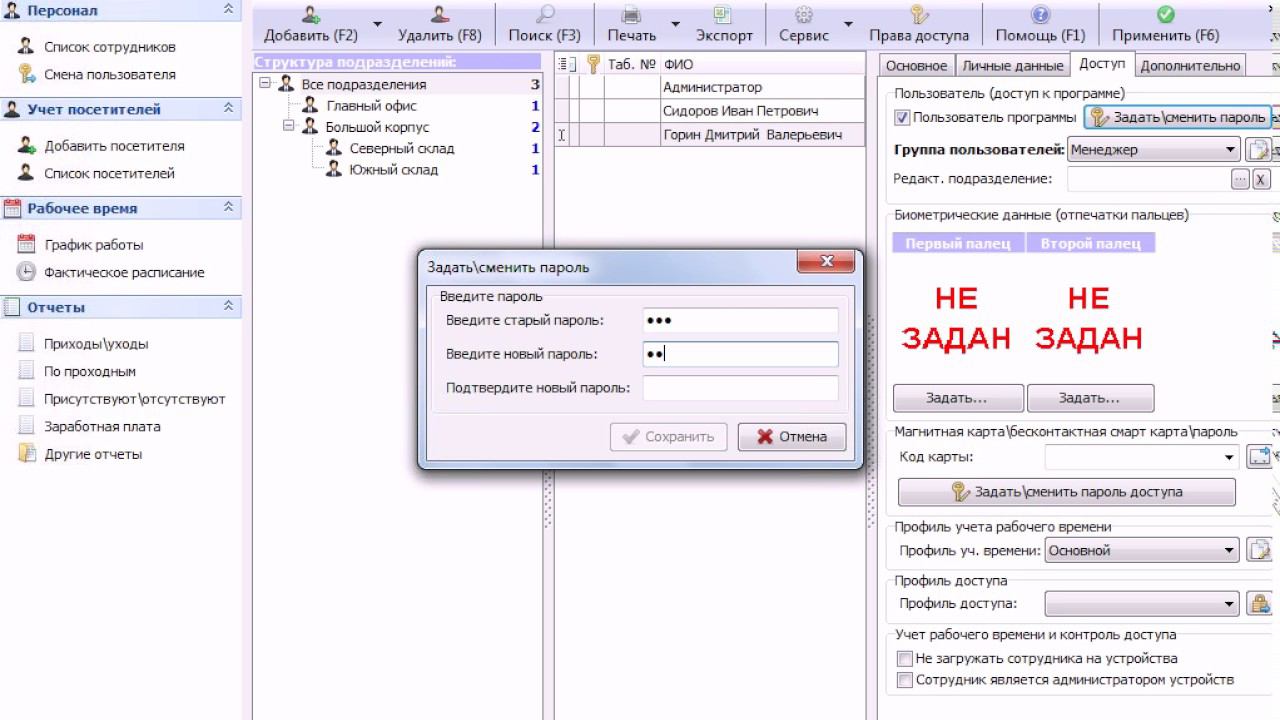Viewport: 1280px width, 720px height.
Task: Click Применить (F6) apply button
Action: (x=1165, y=25)
